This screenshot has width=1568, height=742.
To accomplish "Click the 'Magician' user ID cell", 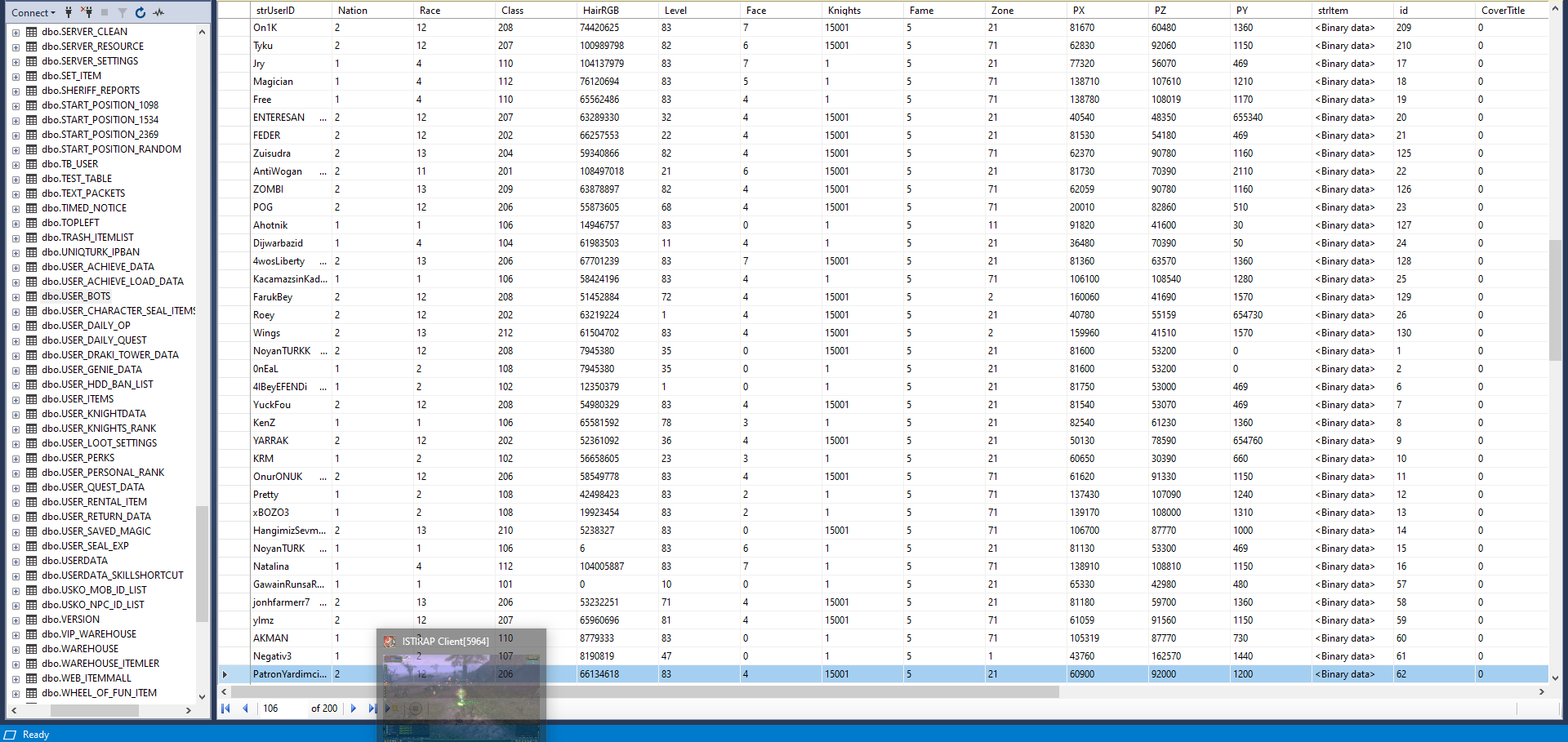I will coord(291,82).
